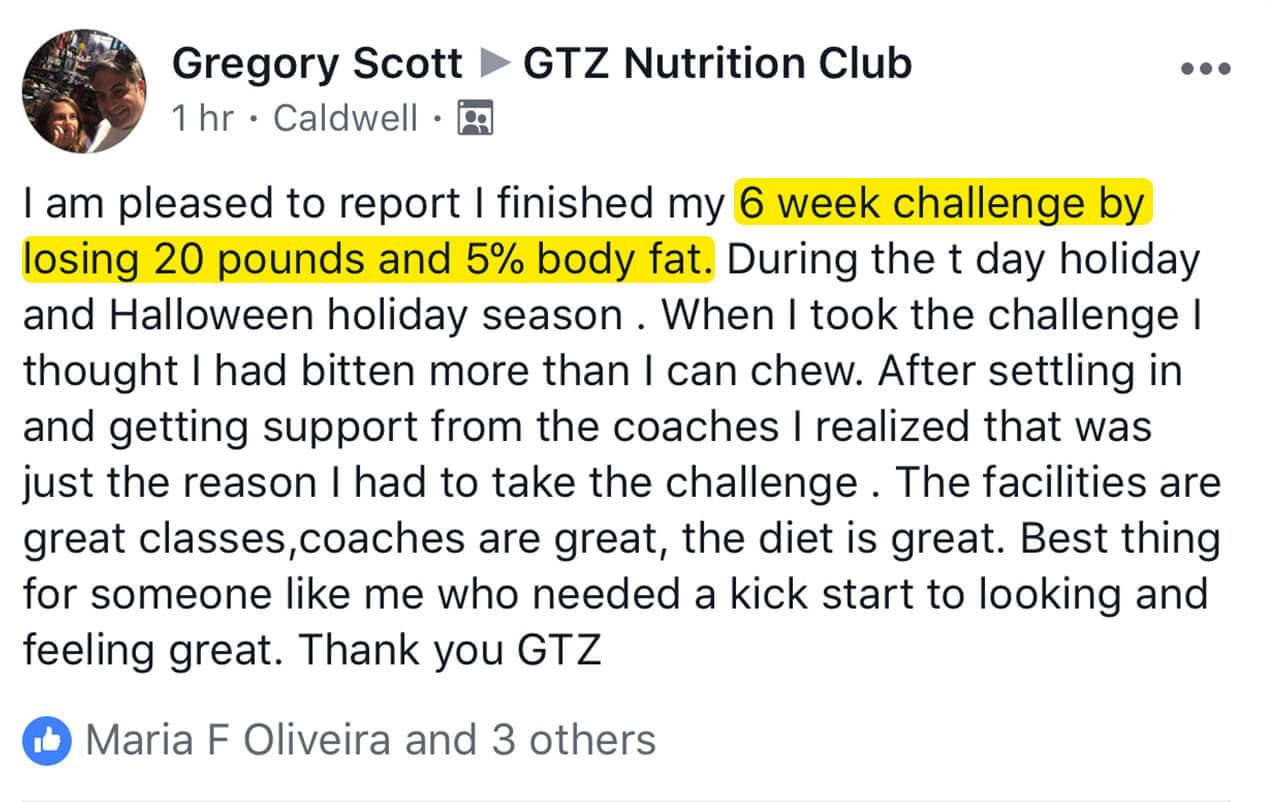Open the Caldwell location link
The image size is (1268, 802).
(345, 119)
